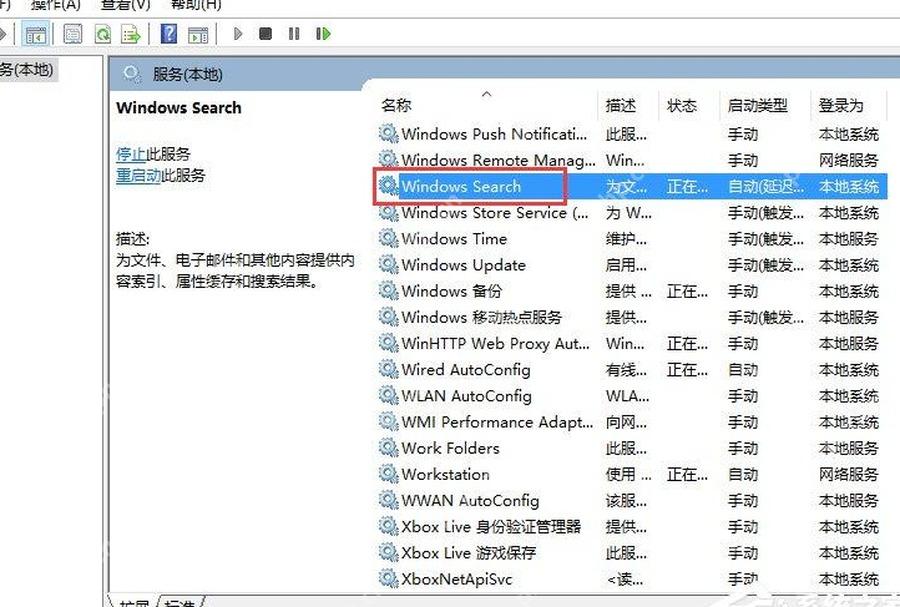900x607 pixels.
Task: Select the WMI Performance Adapter service name
Action: pos(497,422)
